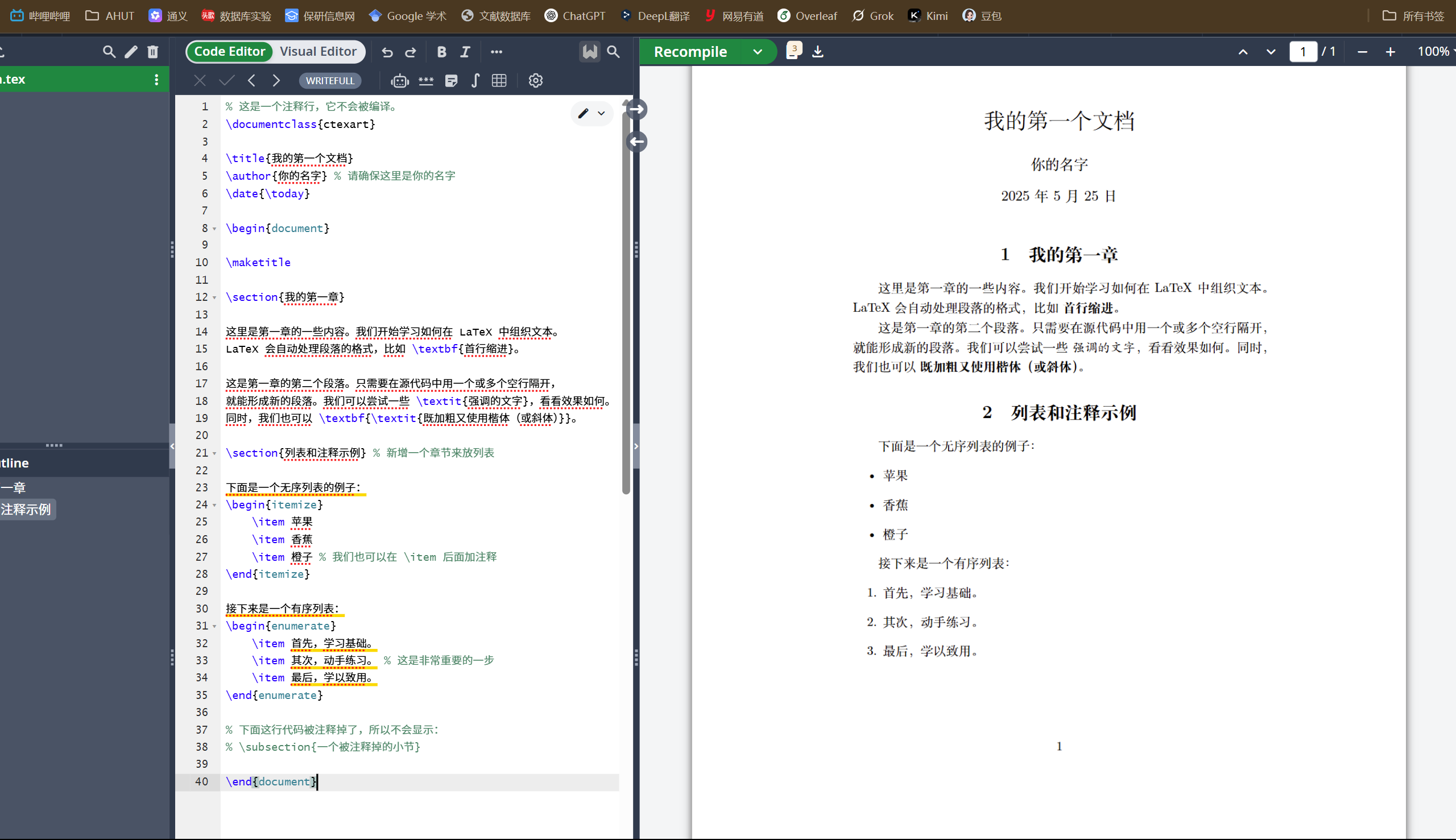This screenshot has height=840, width=1456.
Task: Open the Recompile options dropdown arrow
Action: (x=758, y=52)
